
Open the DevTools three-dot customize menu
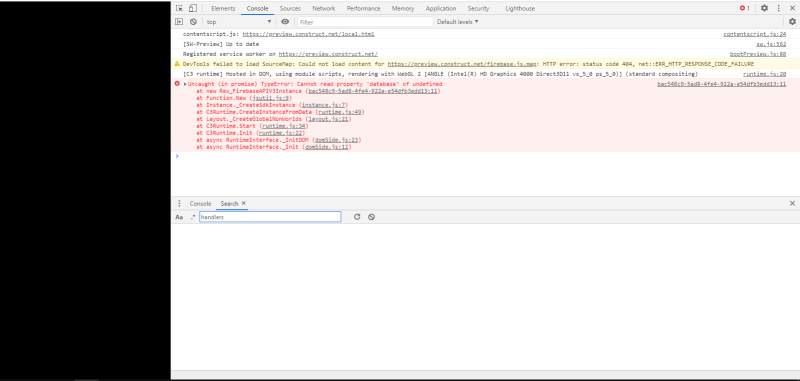pyautogui.click(x=779, y=8)
